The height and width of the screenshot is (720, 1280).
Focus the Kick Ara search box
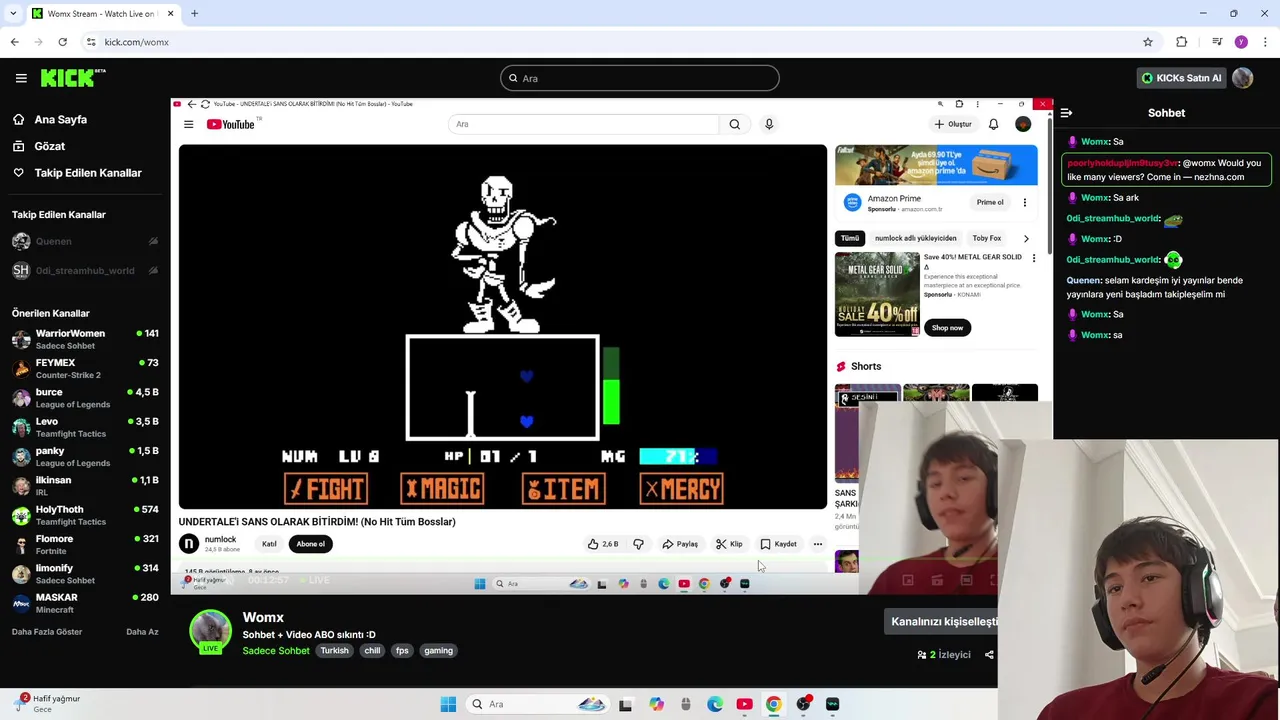[x=640, y=78]
